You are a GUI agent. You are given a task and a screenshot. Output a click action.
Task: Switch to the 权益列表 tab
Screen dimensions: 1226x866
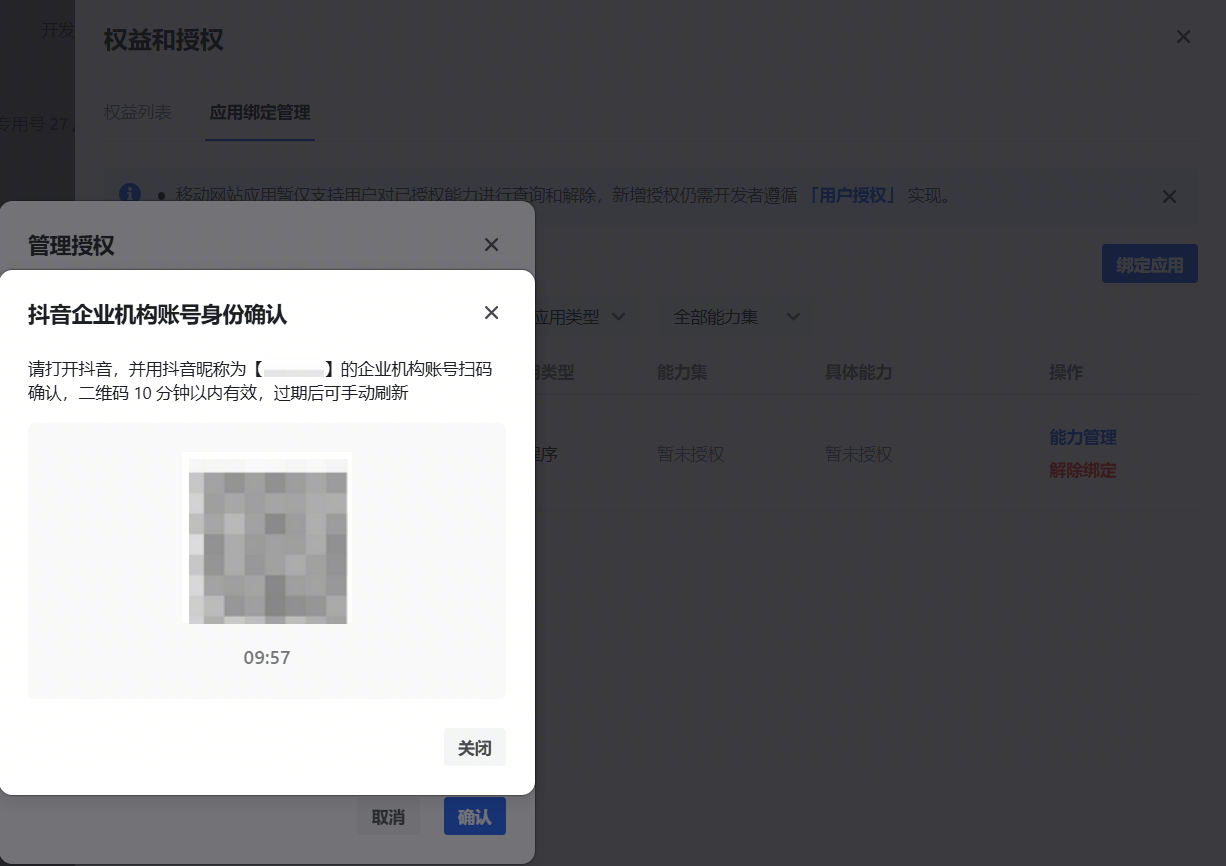coord(138,112)
